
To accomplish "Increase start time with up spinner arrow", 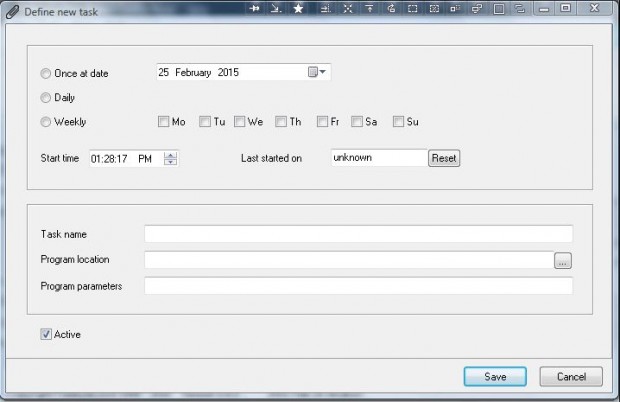I will pos(170,155).
